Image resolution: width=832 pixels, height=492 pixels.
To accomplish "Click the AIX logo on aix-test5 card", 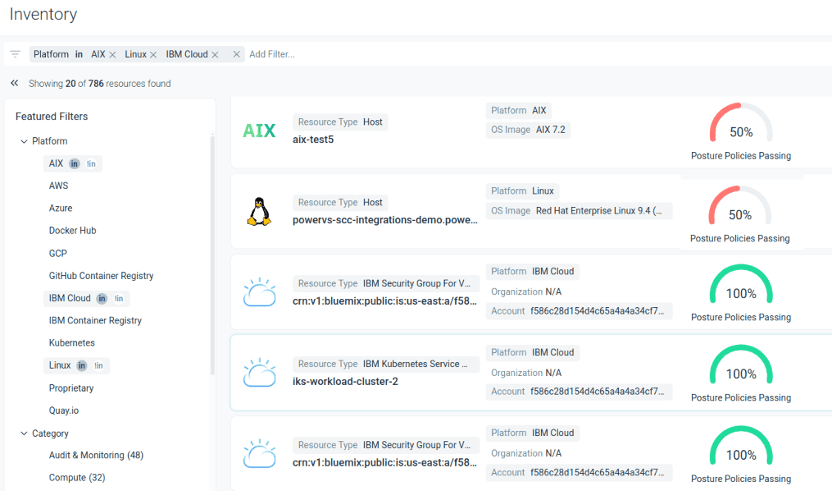I will tap(259, 131).
